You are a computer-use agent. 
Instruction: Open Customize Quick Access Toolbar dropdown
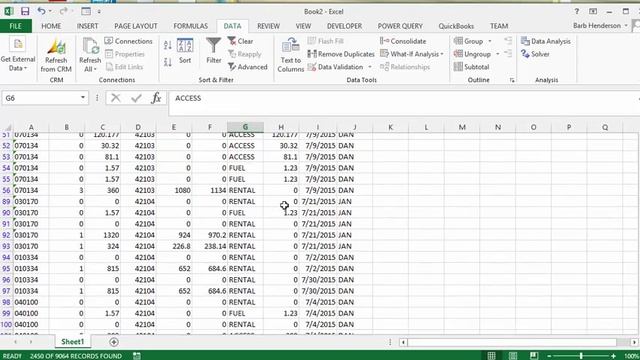pos(99,12)
